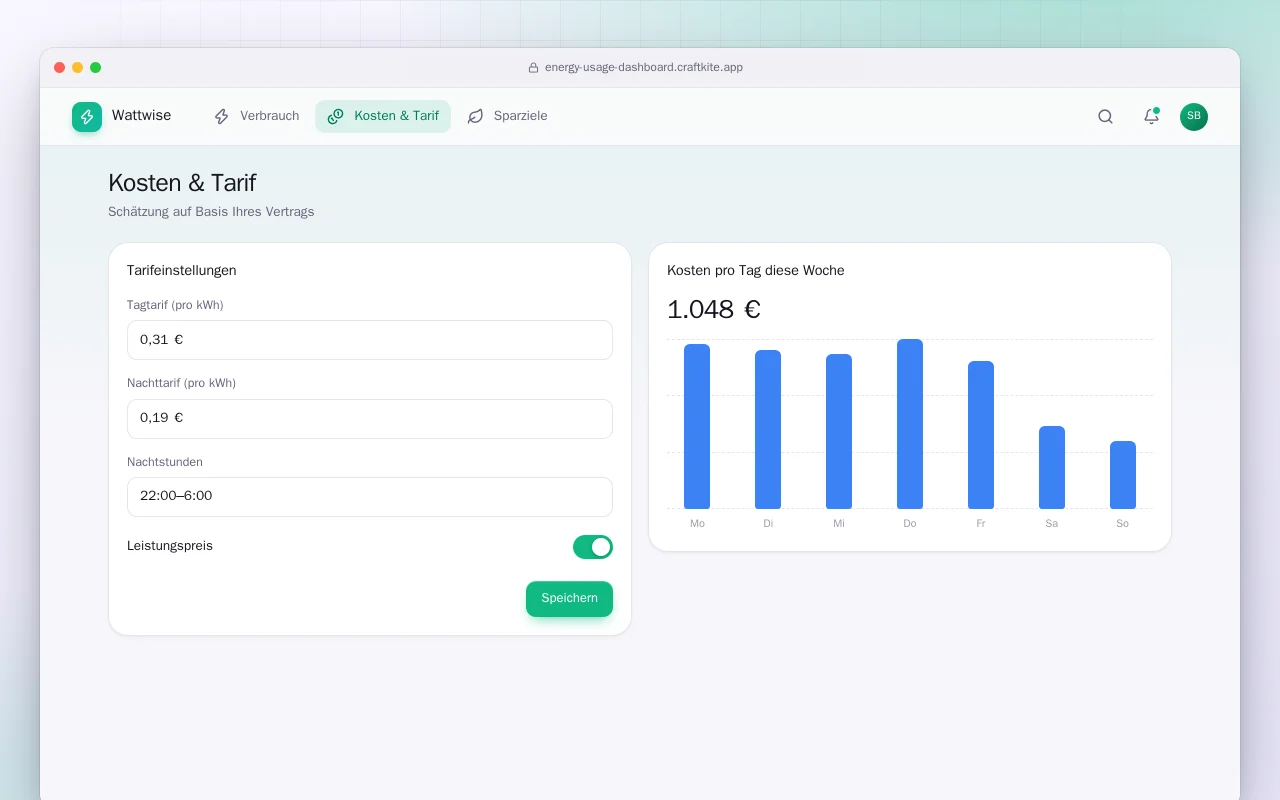Select the Fr bar in chart
The image size is (1280, 800).
point(981,435)
